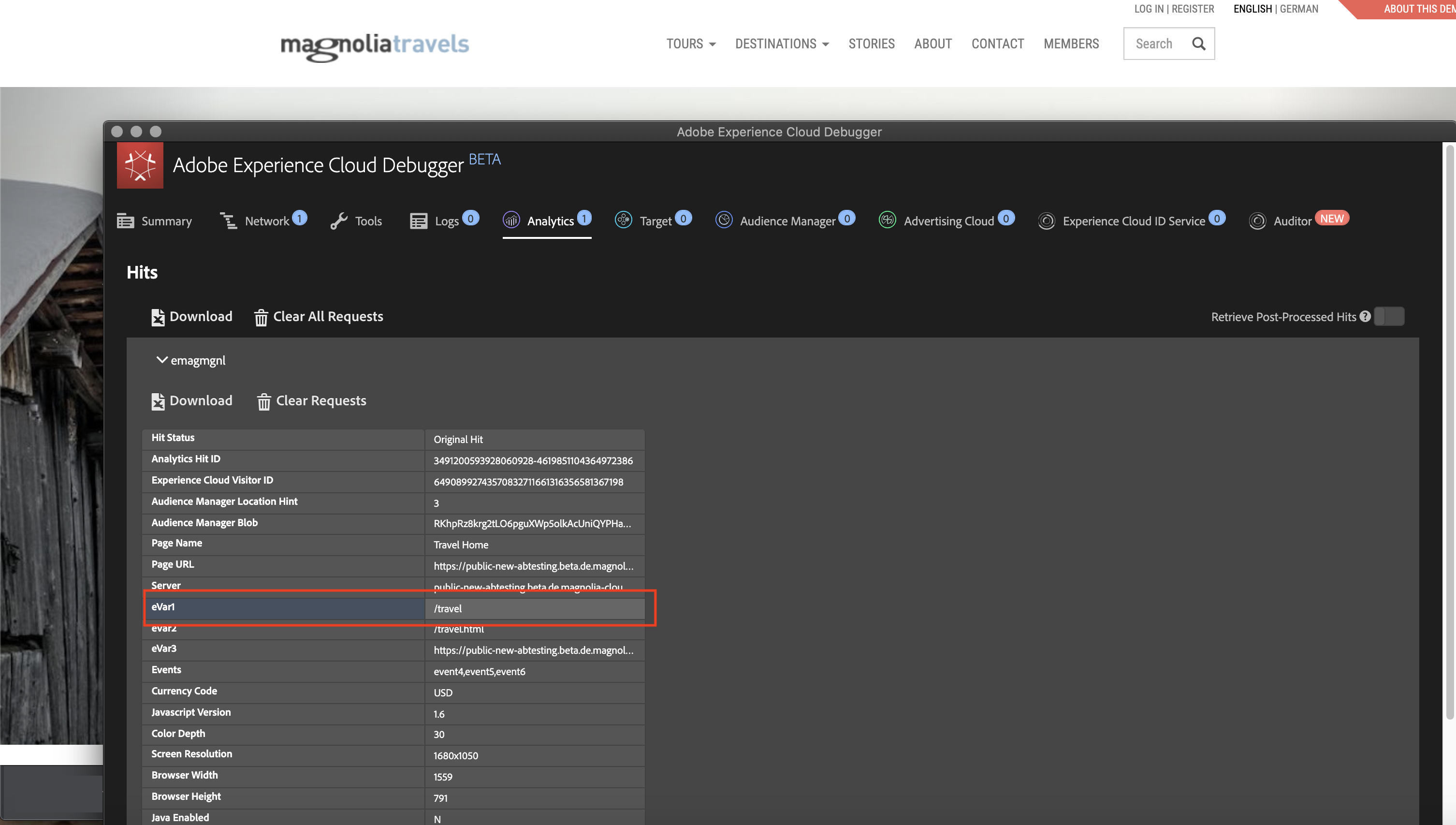Click the Target icon
Screen dimensions: 1456x825
623,220
